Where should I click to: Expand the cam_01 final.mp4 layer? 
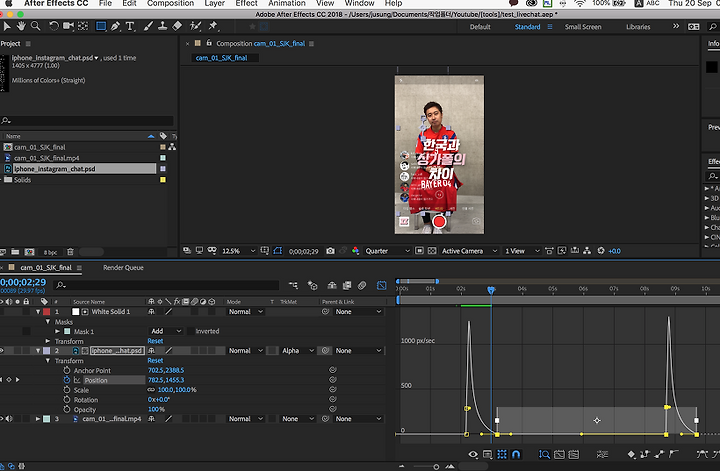pyautogui.click(x=38, y=419)
